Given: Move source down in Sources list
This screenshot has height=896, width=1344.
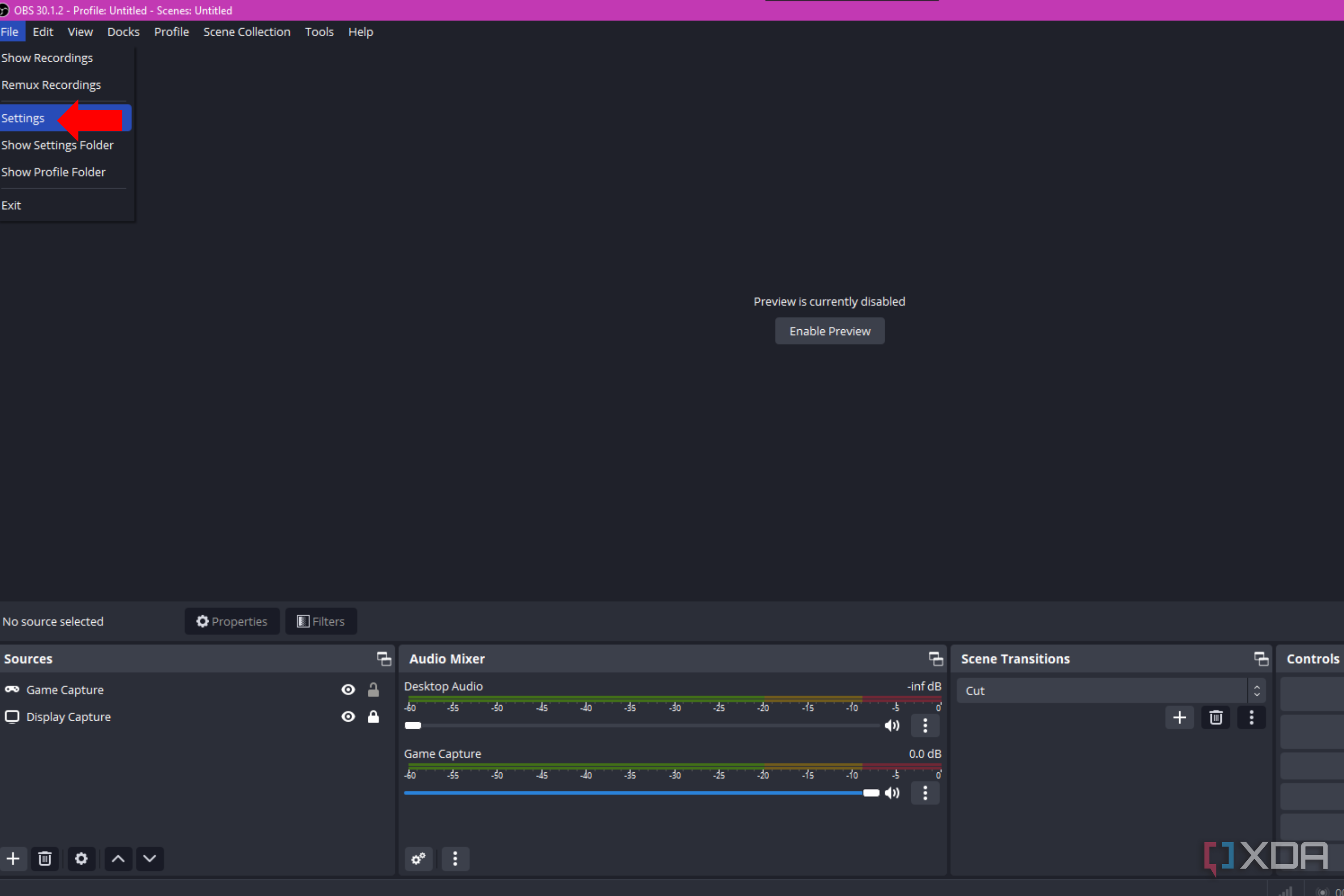Looking at the screenshot, I should [x=149, y=859].
